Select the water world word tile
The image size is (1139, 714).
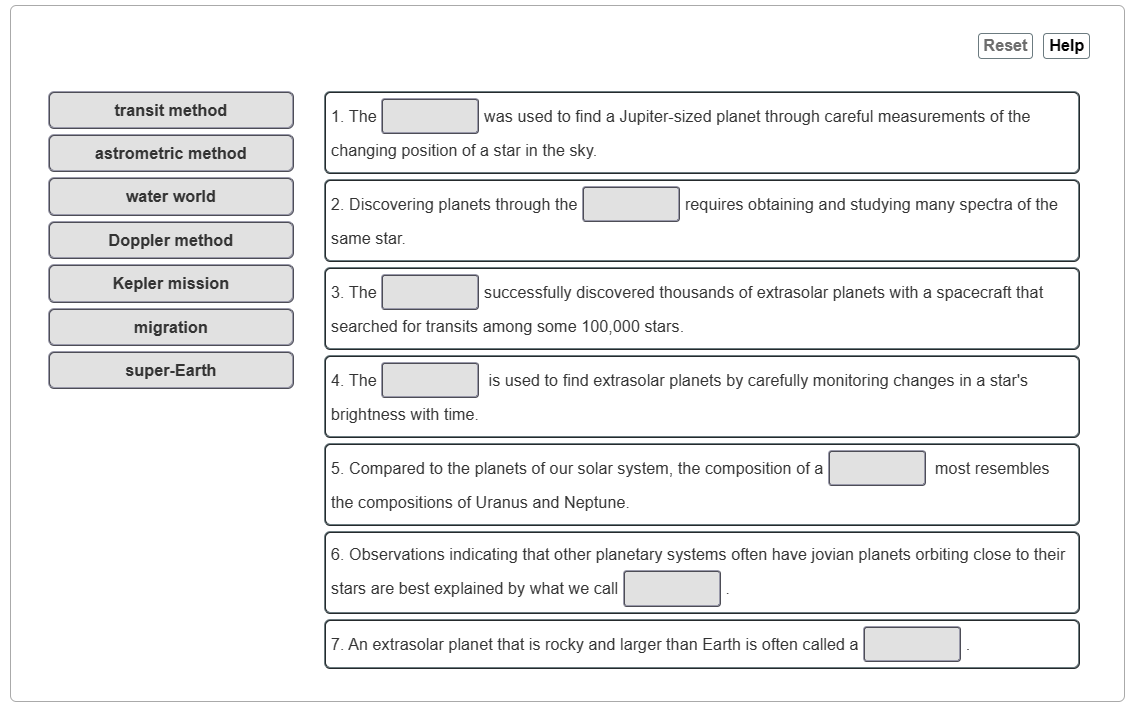(x=170, y=196)
